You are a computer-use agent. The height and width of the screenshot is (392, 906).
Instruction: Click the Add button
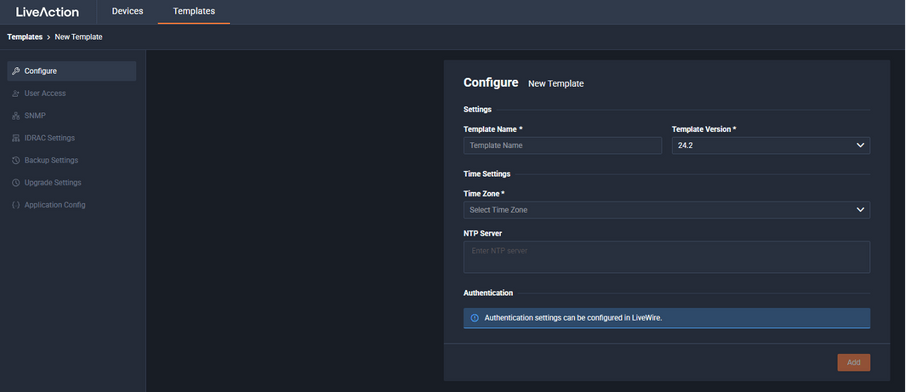click(853, 363)
